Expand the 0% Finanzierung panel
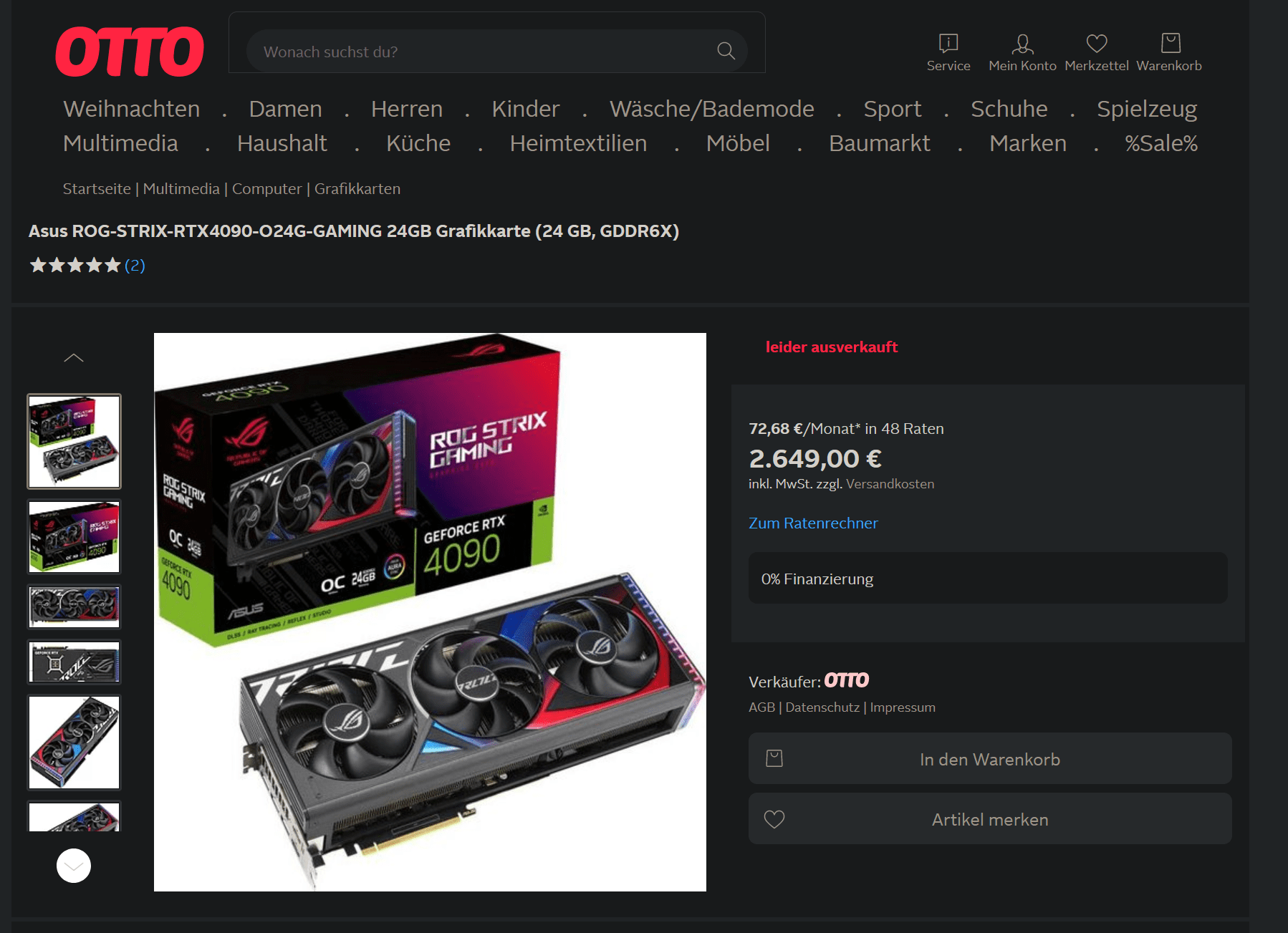1288x933 pixels. (x=988, y=579)
